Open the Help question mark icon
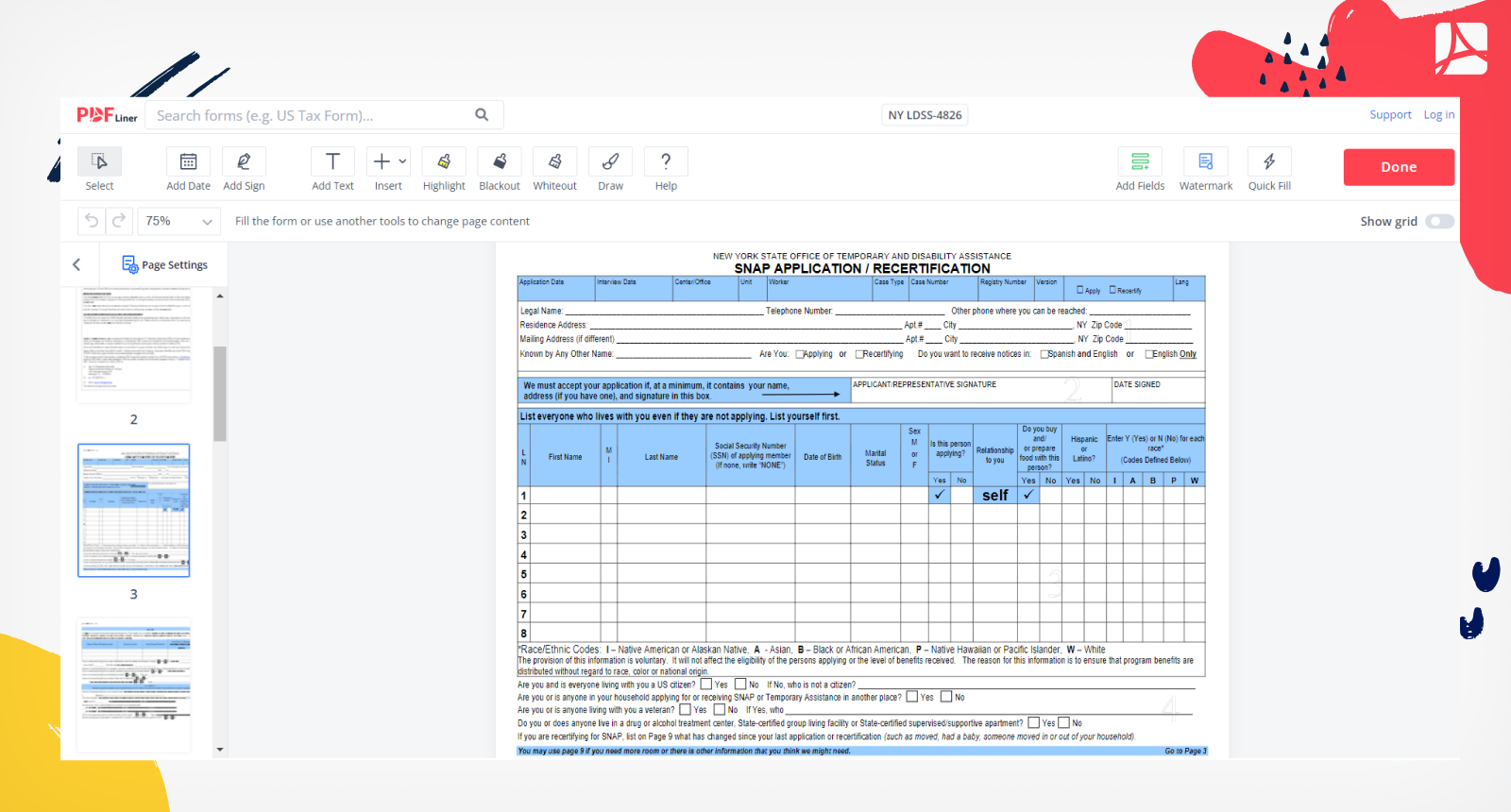The height and width of the screenshot is (812, 1511). tap(666, 161)
